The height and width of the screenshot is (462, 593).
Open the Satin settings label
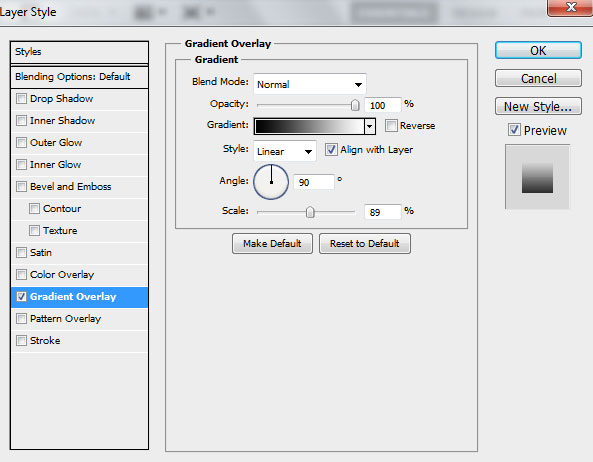[41, 252]
